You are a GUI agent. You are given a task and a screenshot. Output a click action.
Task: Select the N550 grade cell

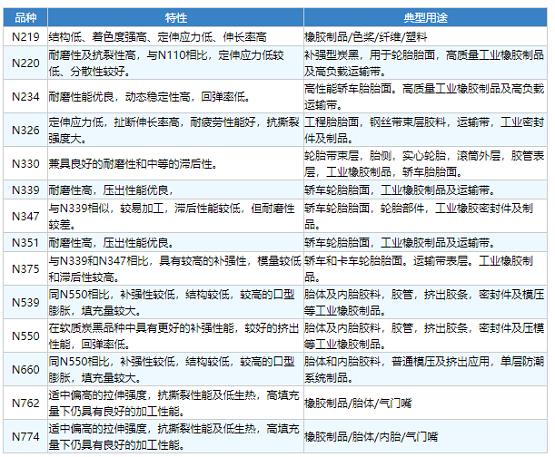coord(25,336)
